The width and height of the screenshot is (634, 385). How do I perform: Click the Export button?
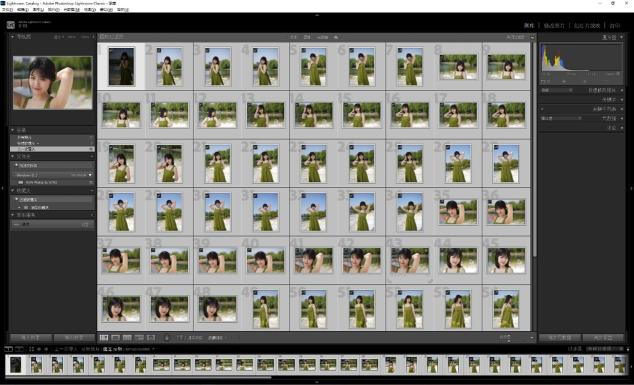pyautogui.click(x=74, y=338)
